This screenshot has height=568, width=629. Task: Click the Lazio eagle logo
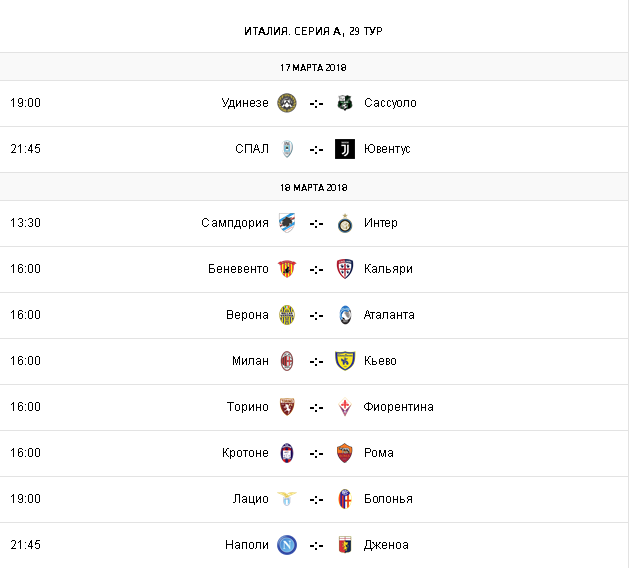point(287,499)
